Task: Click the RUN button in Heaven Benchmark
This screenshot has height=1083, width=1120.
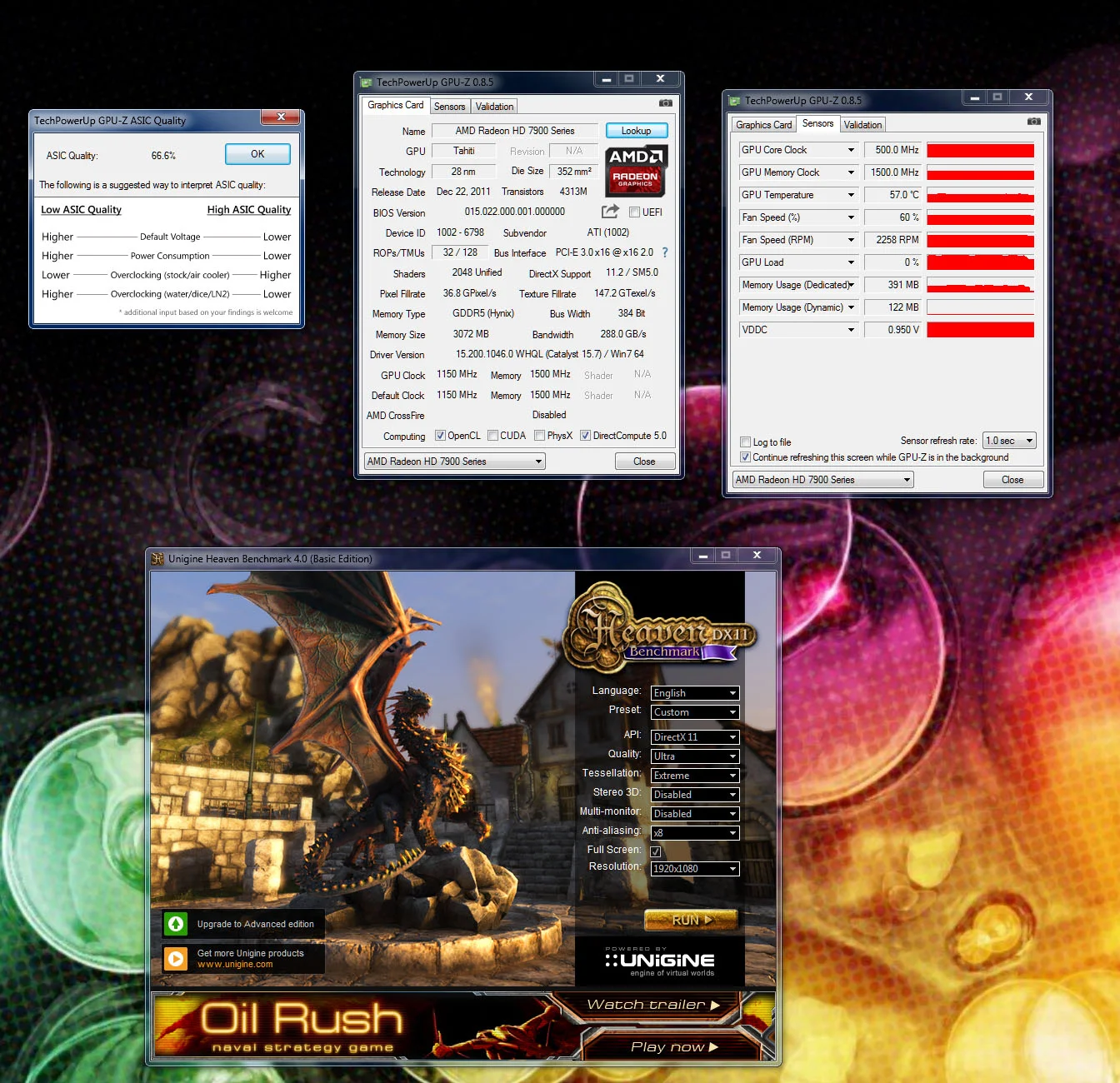Action: click(x=691, y=920)
